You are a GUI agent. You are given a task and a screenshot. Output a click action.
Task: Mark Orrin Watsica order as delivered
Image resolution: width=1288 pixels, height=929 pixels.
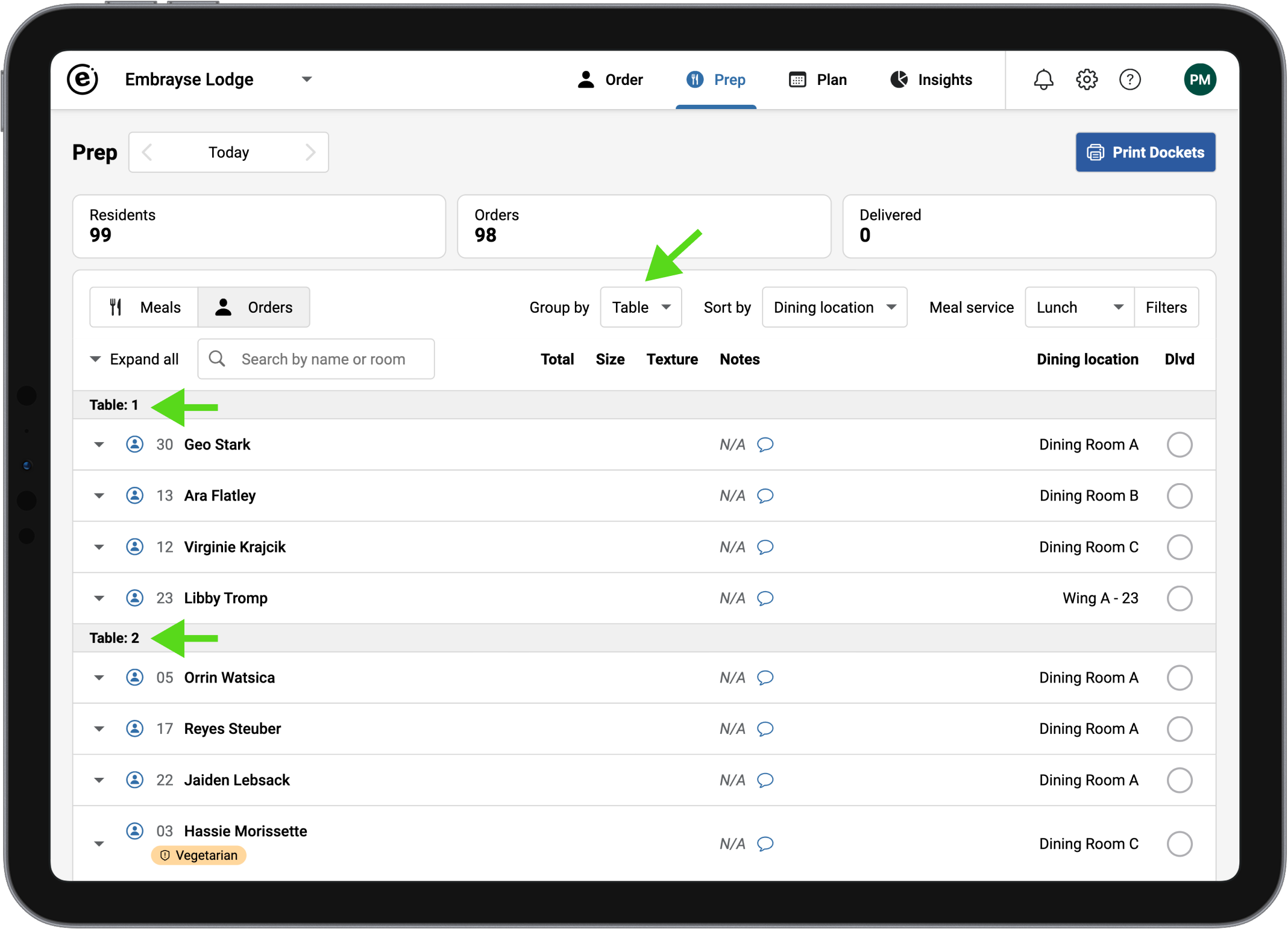point(1179,678)
